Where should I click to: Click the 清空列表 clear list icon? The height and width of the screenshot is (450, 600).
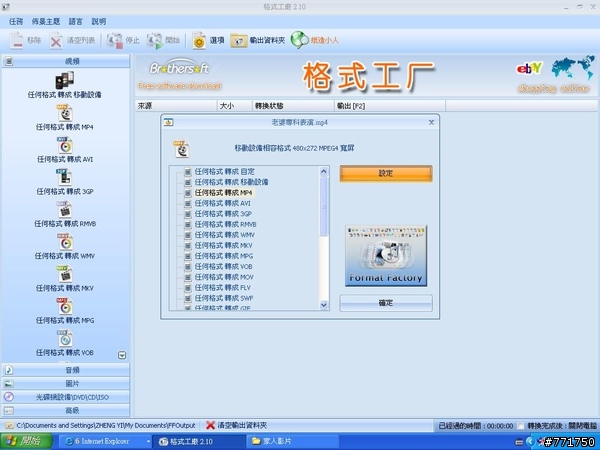pyautogui.click(x=56, y=40)
